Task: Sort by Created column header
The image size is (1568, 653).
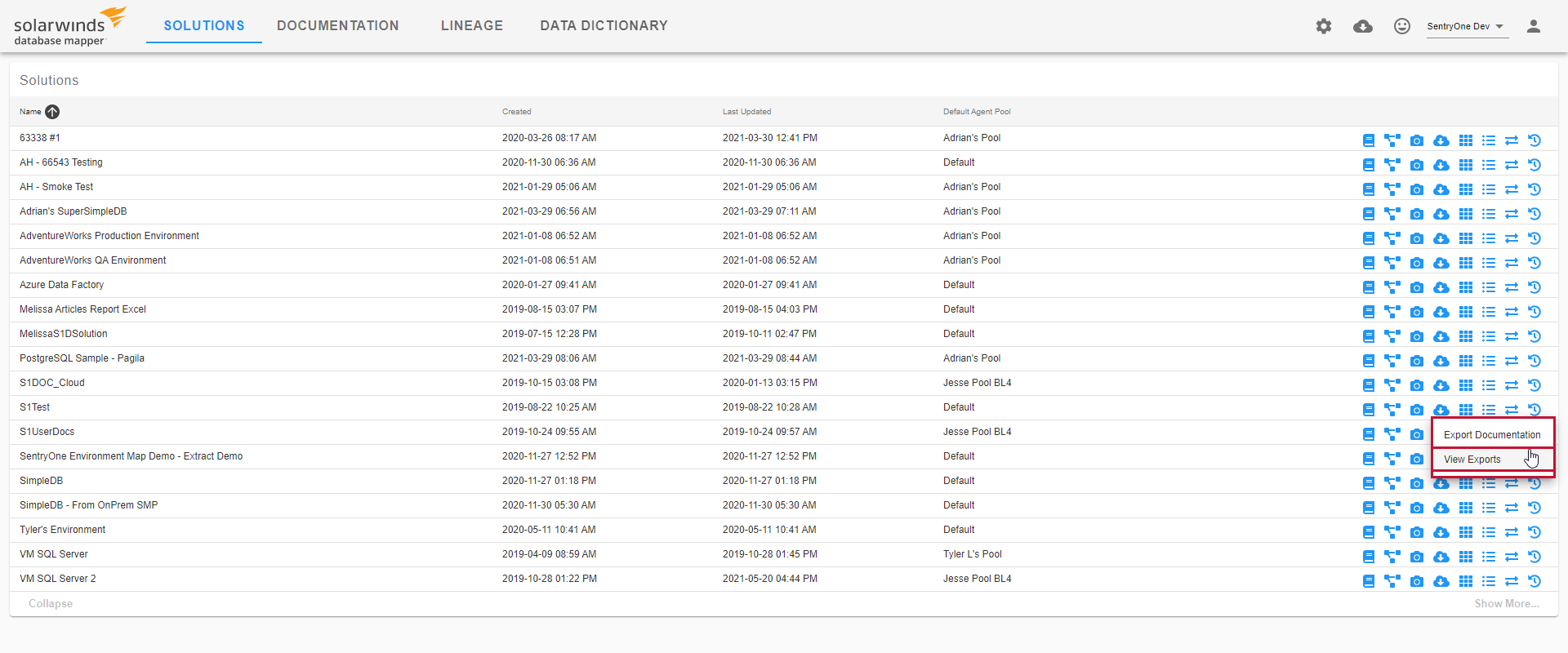Action: click(x=516, y=112)
